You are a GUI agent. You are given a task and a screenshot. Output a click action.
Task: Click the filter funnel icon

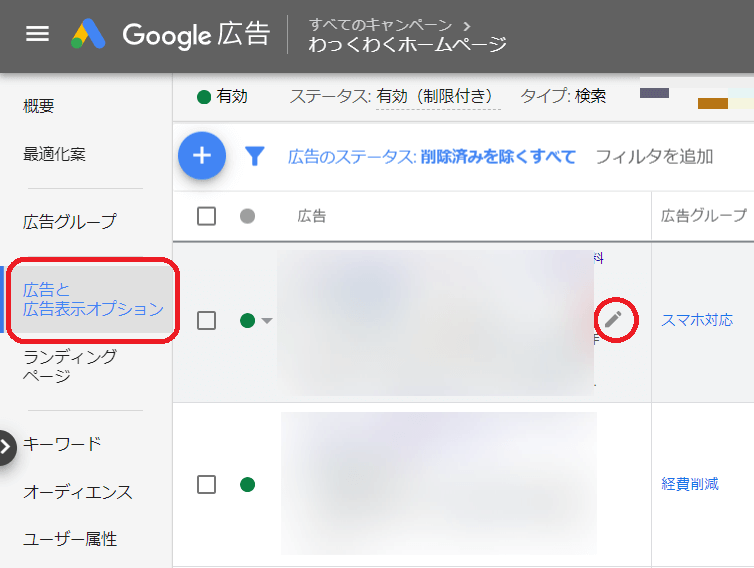coord(256,156)
